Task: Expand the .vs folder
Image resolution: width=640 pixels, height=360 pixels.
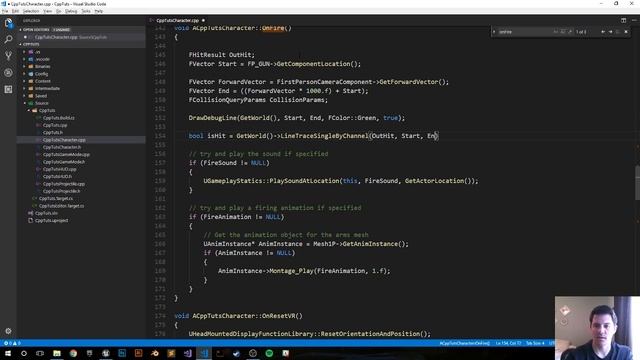Action: pyautogui.click(x=38, y=52)
